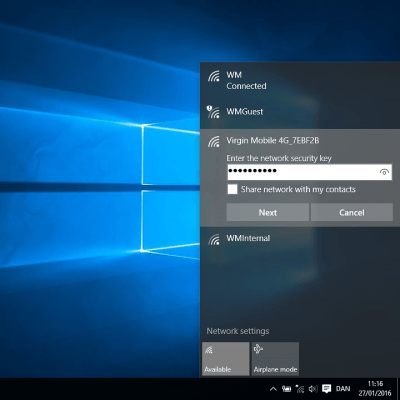Click the battery power tray icon
This screenshot has width=400, height=400.
click(286, 389)
